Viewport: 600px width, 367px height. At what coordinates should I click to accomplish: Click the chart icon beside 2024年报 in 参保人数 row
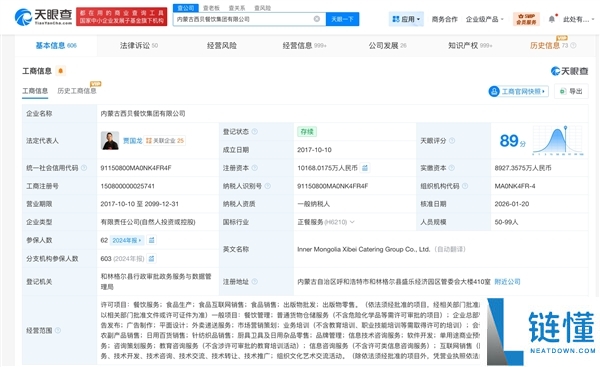[152, 240]
